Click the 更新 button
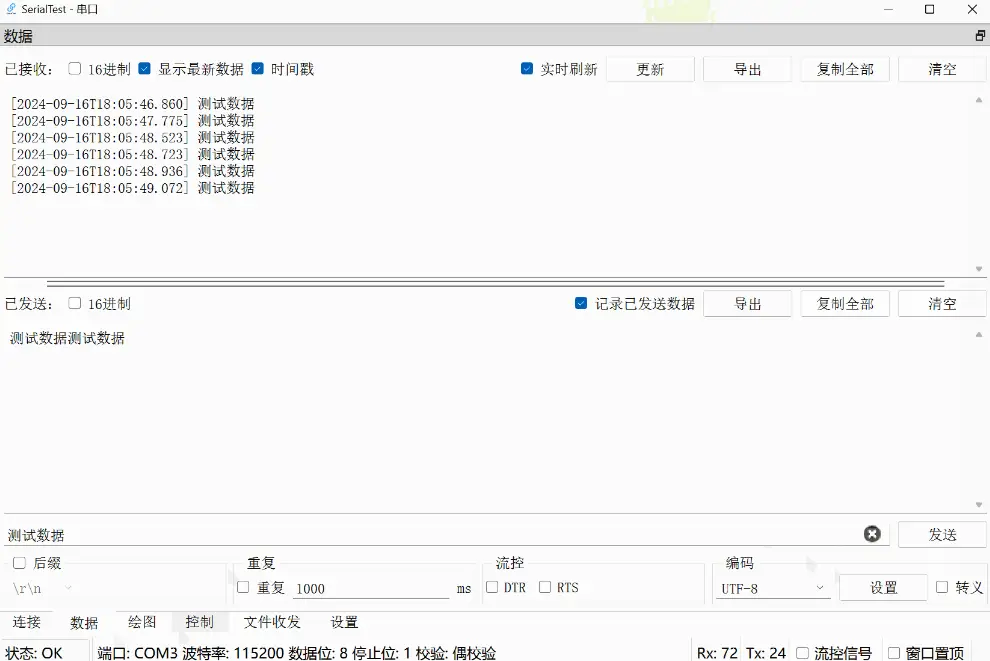This screenshot has height=661, width=990. point(650,69)
